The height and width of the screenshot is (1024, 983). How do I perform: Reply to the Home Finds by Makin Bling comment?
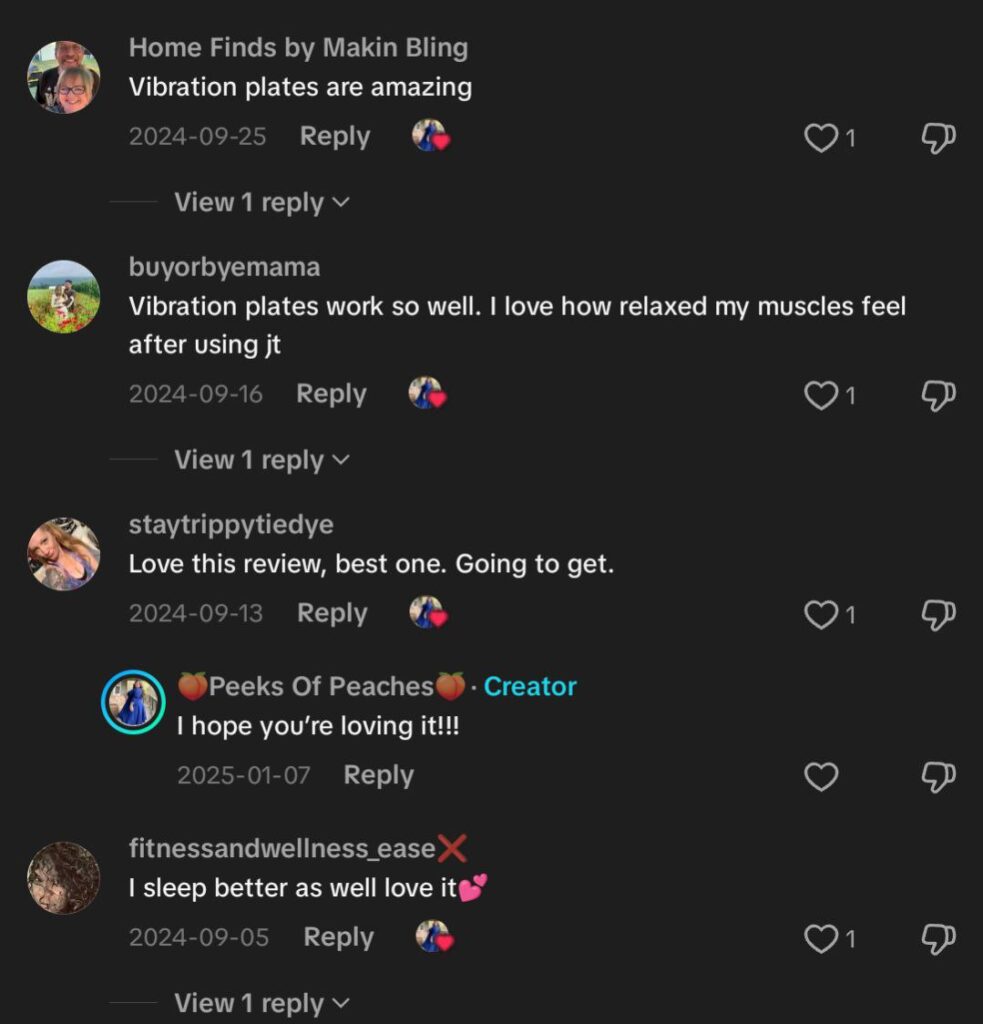pyautogui.click(x=335, y=137)
